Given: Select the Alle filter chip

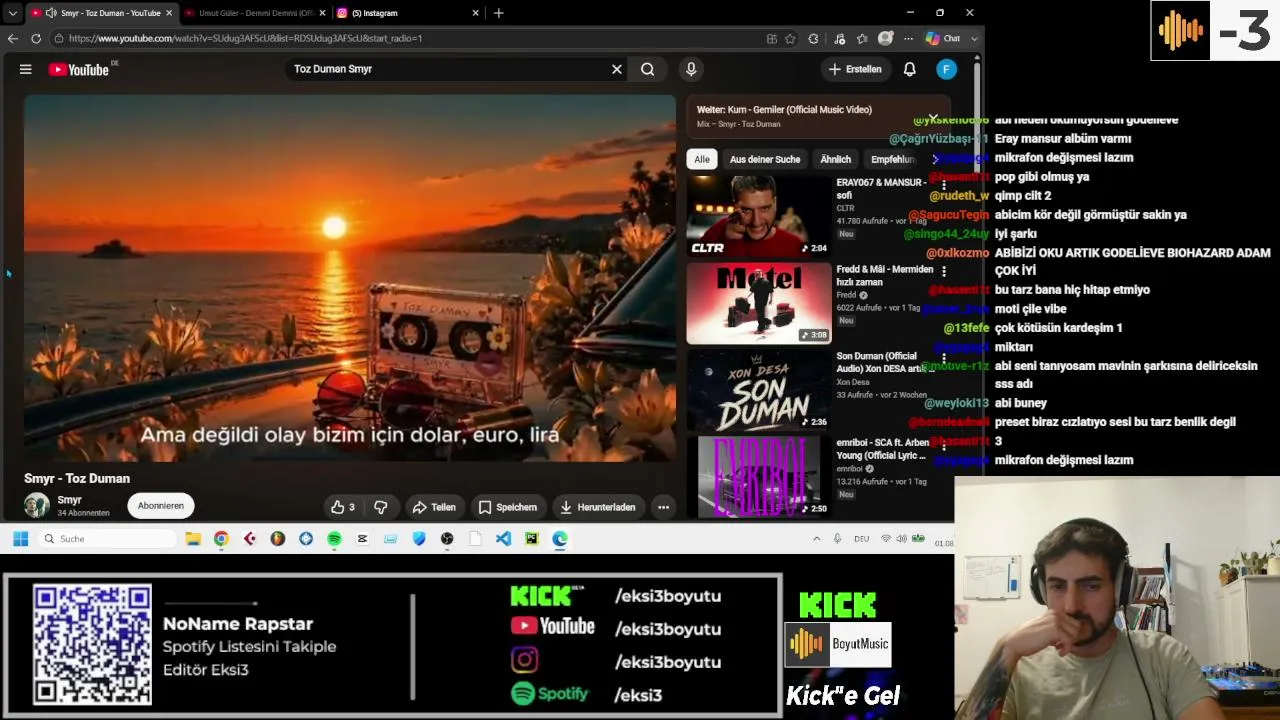Looking at the screenshot, I should [702, 159].
